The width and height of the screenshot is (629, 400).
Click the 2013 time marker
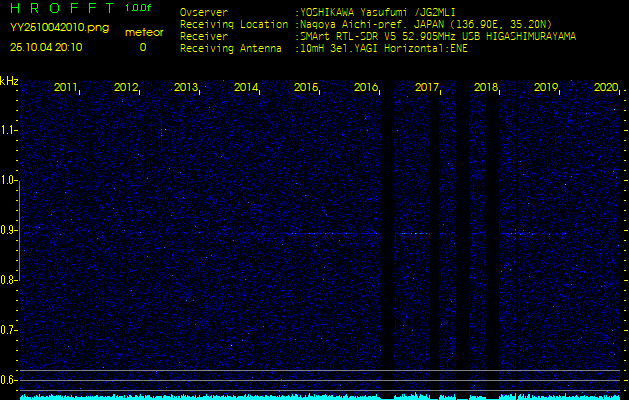[185, 87]
